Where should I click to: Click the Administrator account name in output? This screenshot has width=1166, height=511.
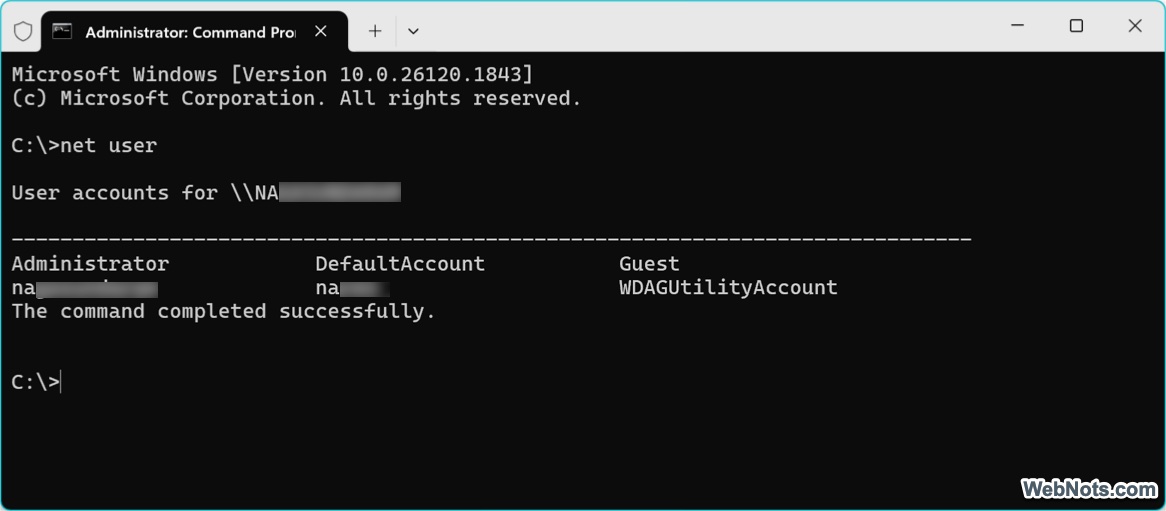[90, 264]
